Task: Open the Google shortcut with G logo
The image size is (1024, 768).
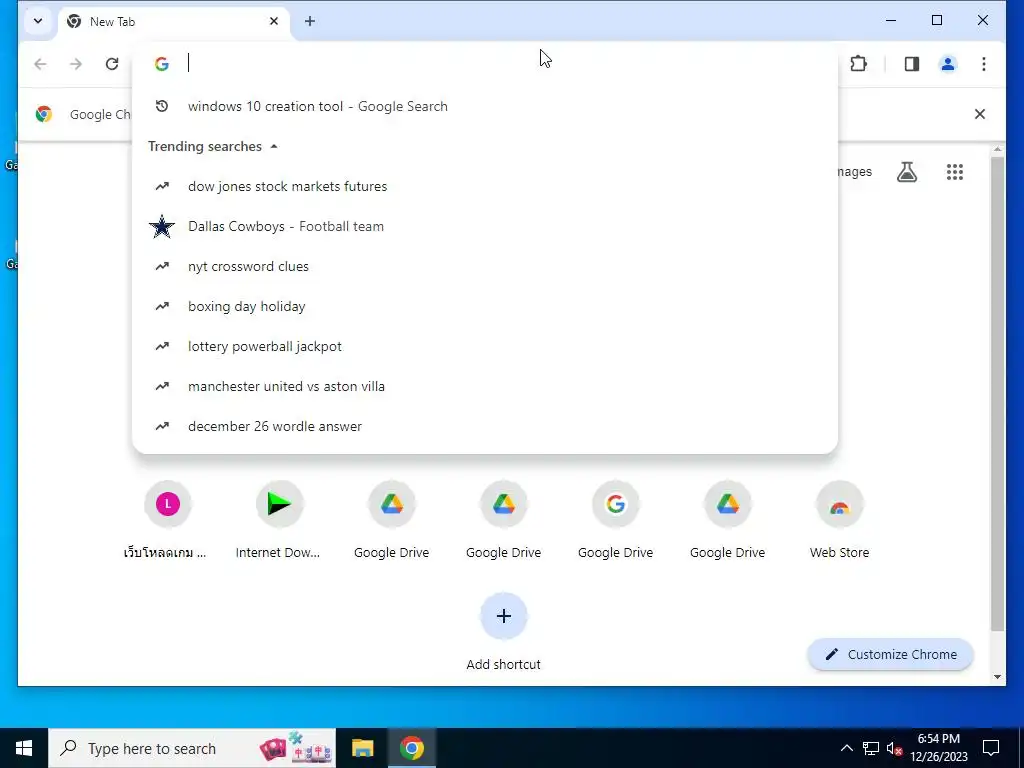Action: click(615, 504)
